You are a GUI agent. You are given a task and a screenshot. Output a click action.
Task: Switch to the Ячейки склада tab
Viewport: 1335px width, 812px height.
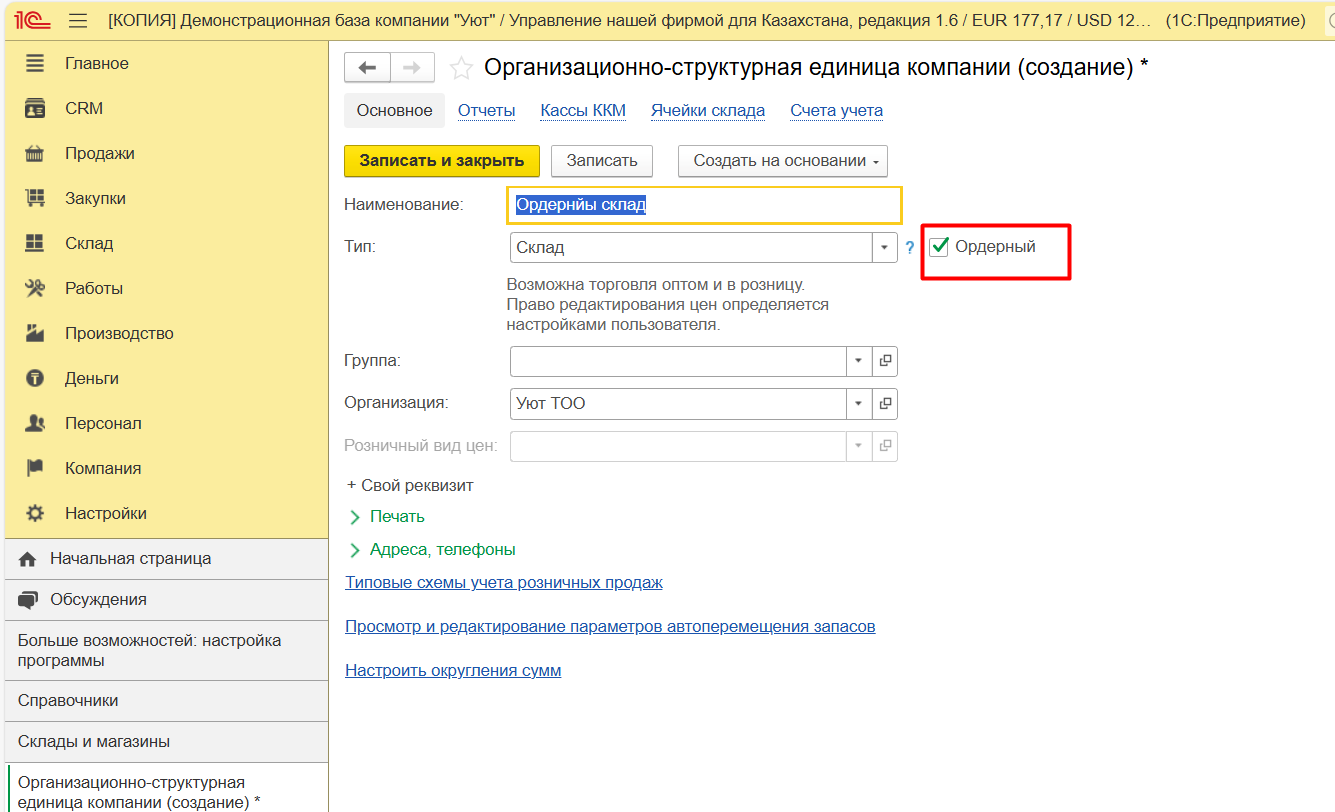click(707, 111)
